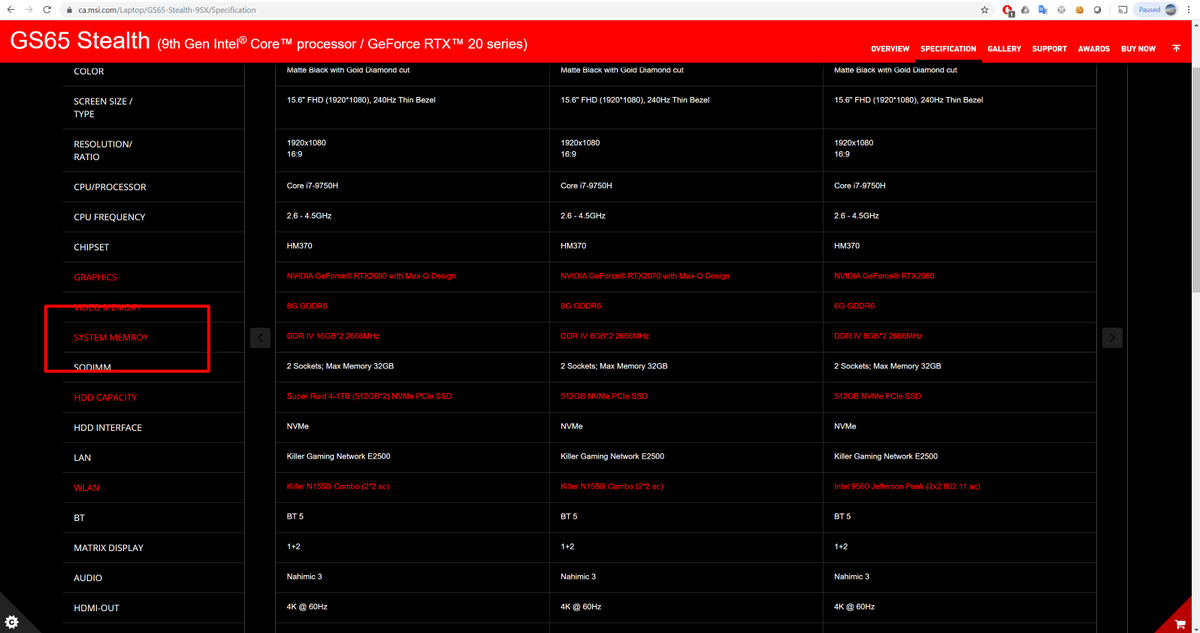1200x633 pixels.
Task: Open the Cast media icon
Action: [1122, 10]
